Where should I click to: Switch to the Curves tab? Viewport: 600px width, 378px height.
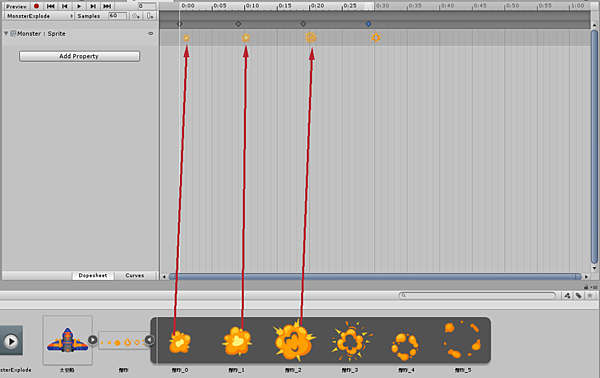tap(135, 275)
